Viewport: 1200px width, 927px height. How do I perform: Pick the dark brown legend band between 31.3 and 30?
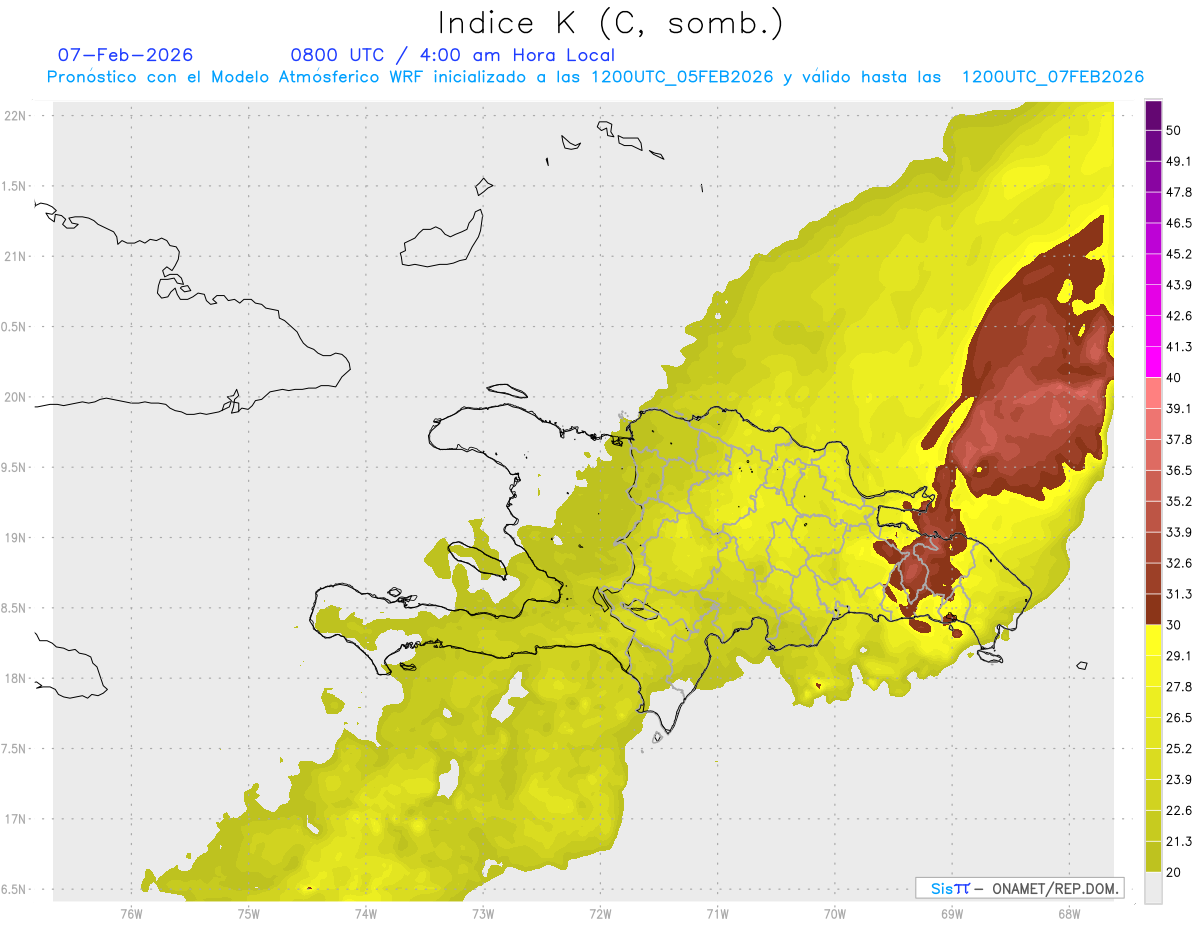click(x=1153, y=609)
